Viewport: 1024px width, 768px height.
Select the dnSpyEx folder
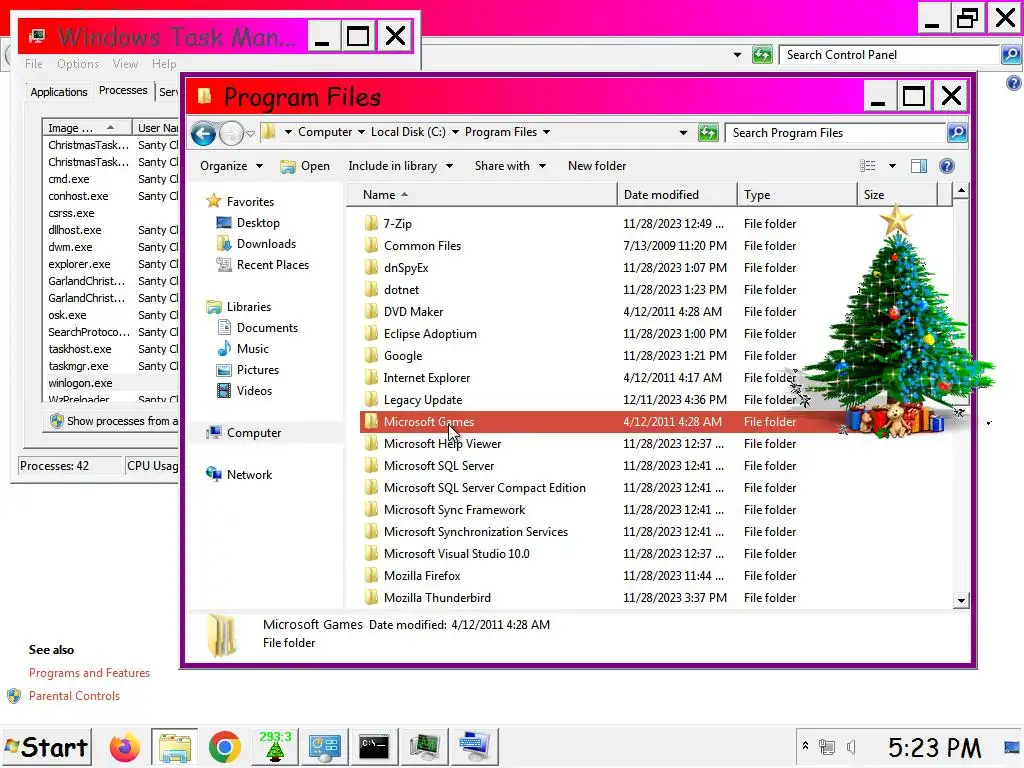tap(406, 268)
